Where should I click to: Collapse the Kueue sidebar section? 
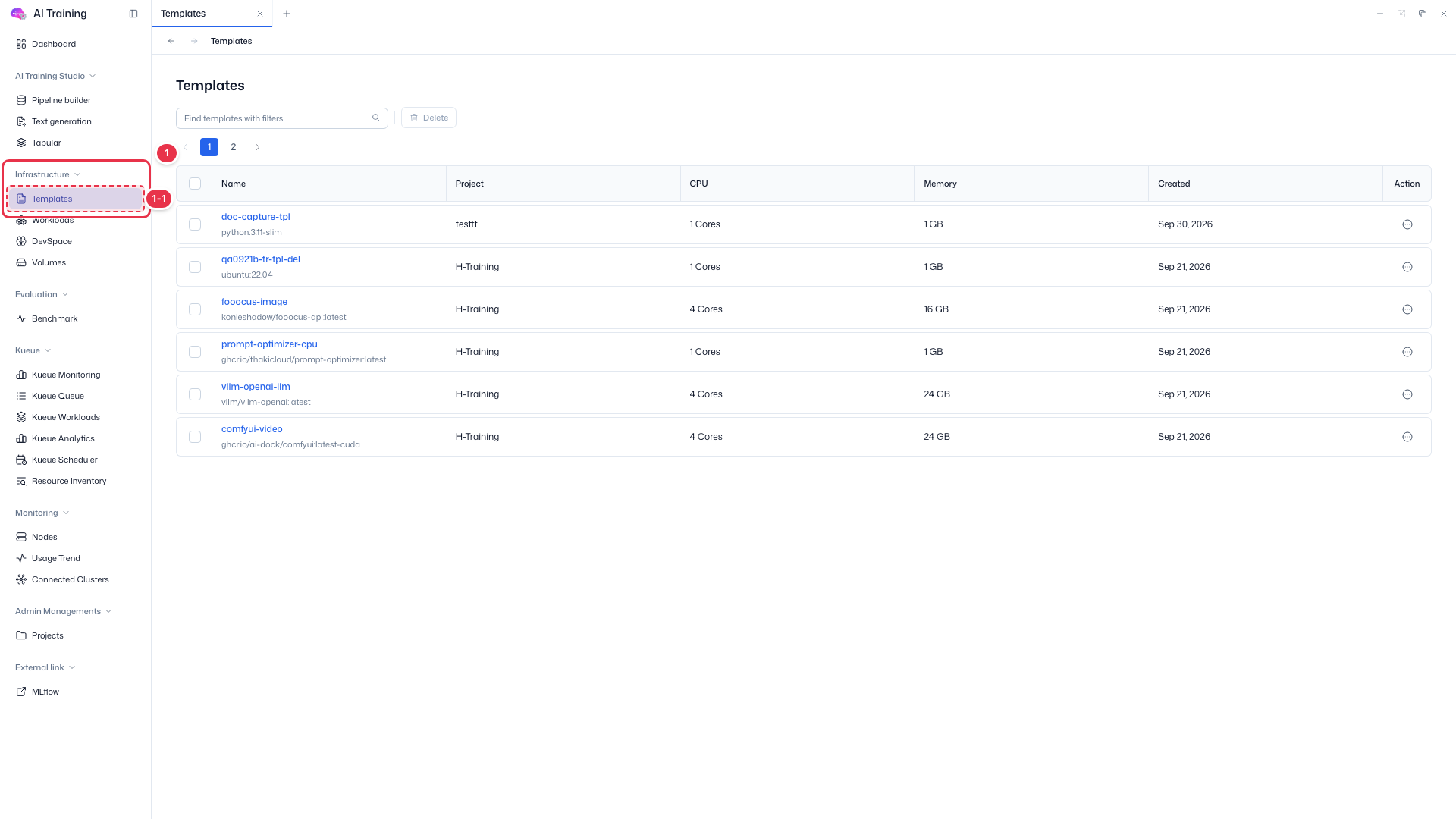[x=33, y=350]
